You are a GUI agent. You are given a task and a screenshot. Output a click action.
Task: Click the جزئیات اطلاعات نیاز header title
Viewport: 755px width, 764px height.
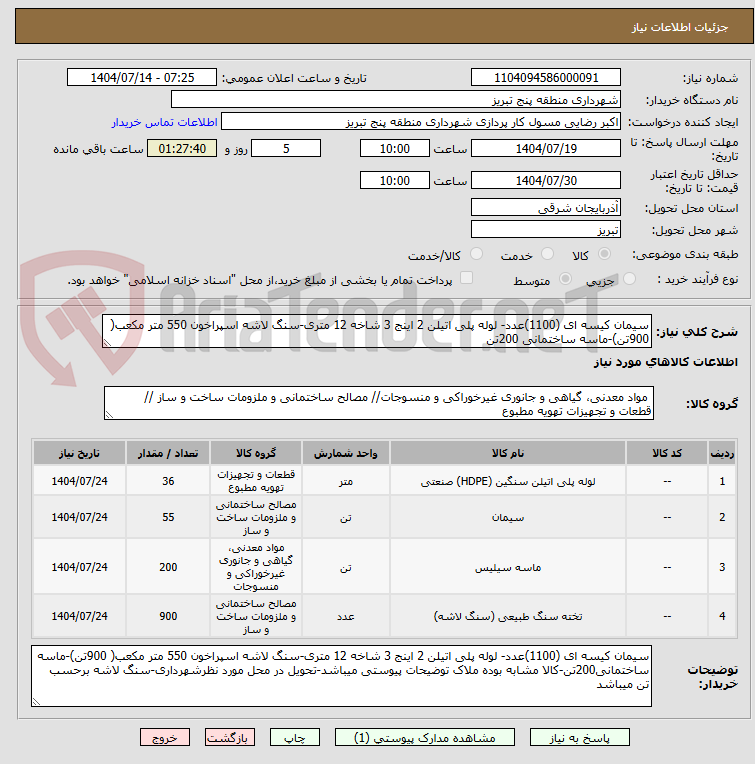coord(680,27)
